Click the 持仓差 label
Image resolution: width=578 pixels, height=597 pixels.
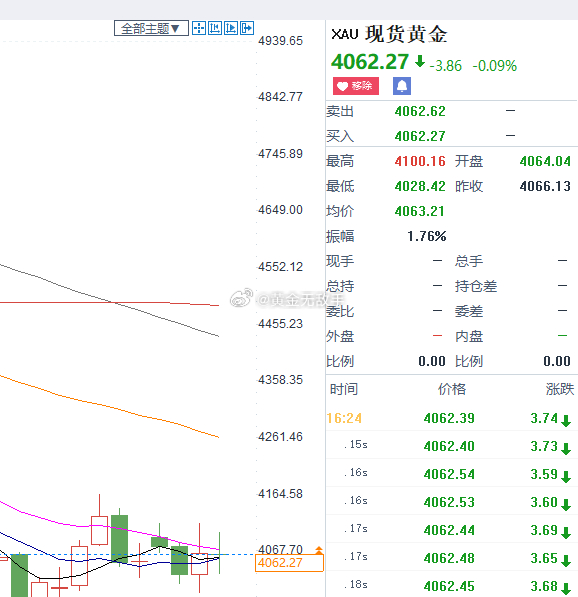(x=476, y=286)
